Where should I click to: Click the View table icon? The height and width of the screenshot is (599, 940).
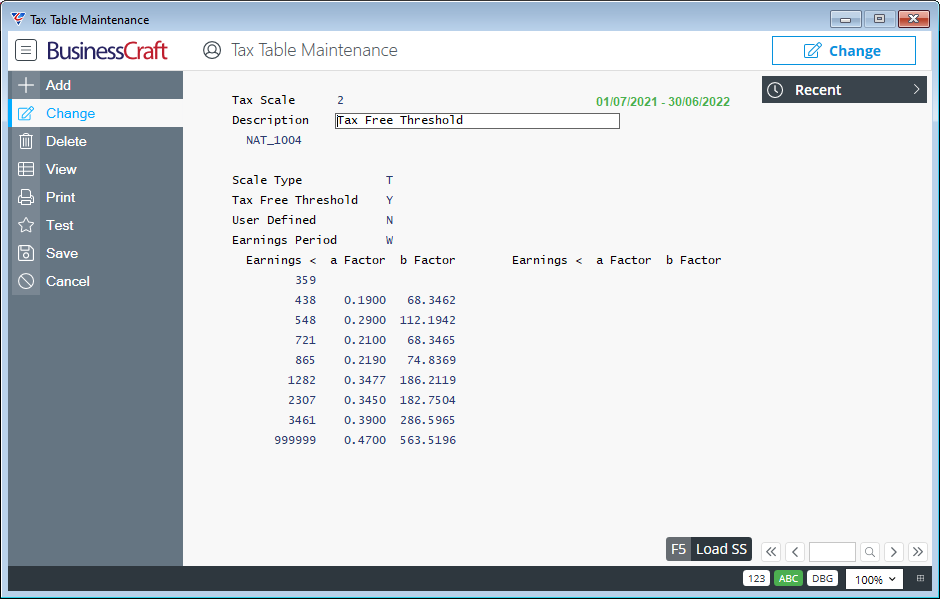(26, 169)
